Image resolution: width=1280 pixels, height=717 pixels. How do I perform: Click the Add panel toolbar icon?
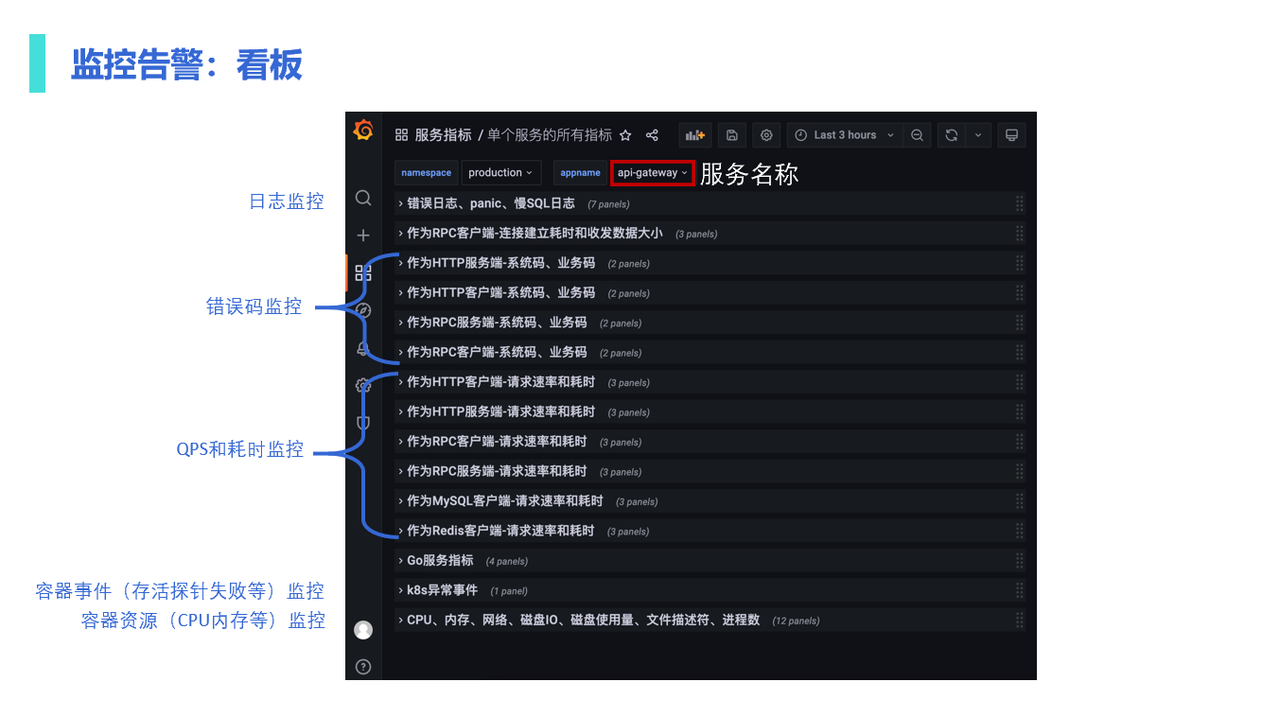click(x=695, y=135)
